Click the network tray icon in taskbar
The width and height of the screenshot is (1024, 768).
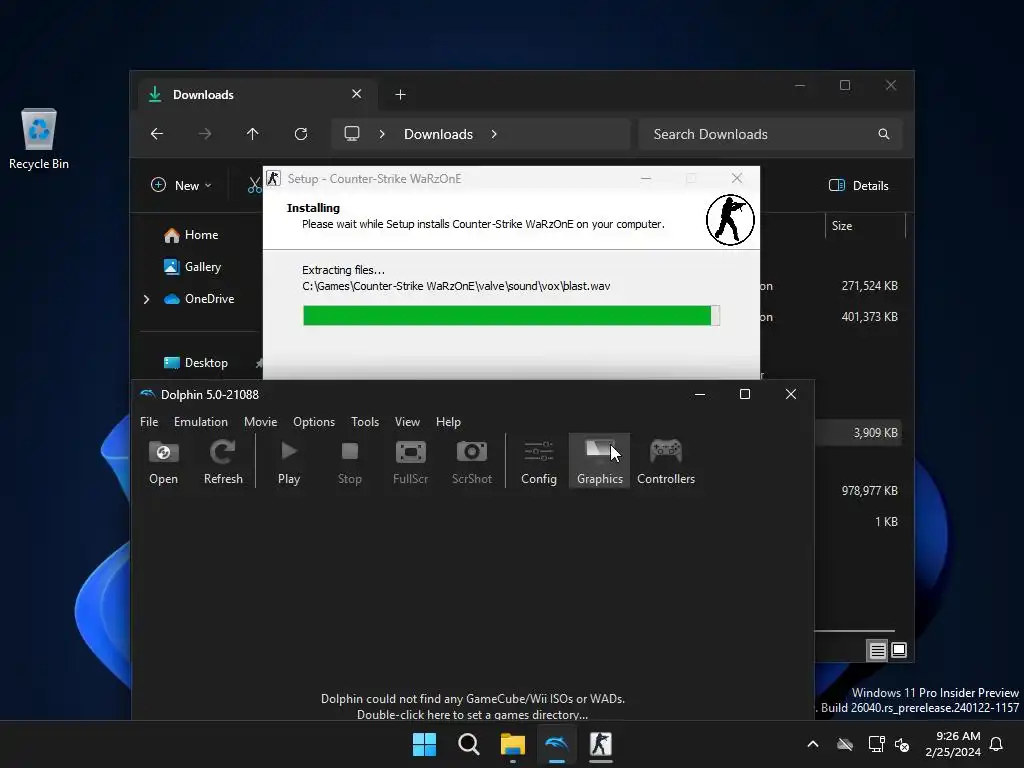tap(876, 744)
